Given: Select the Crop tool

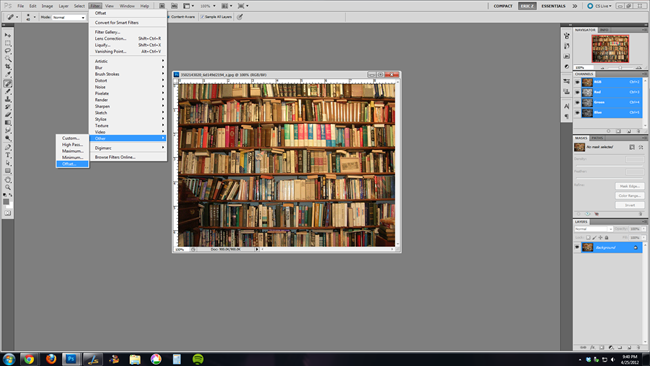Looking at the screenshot, I should pos(8,67).
